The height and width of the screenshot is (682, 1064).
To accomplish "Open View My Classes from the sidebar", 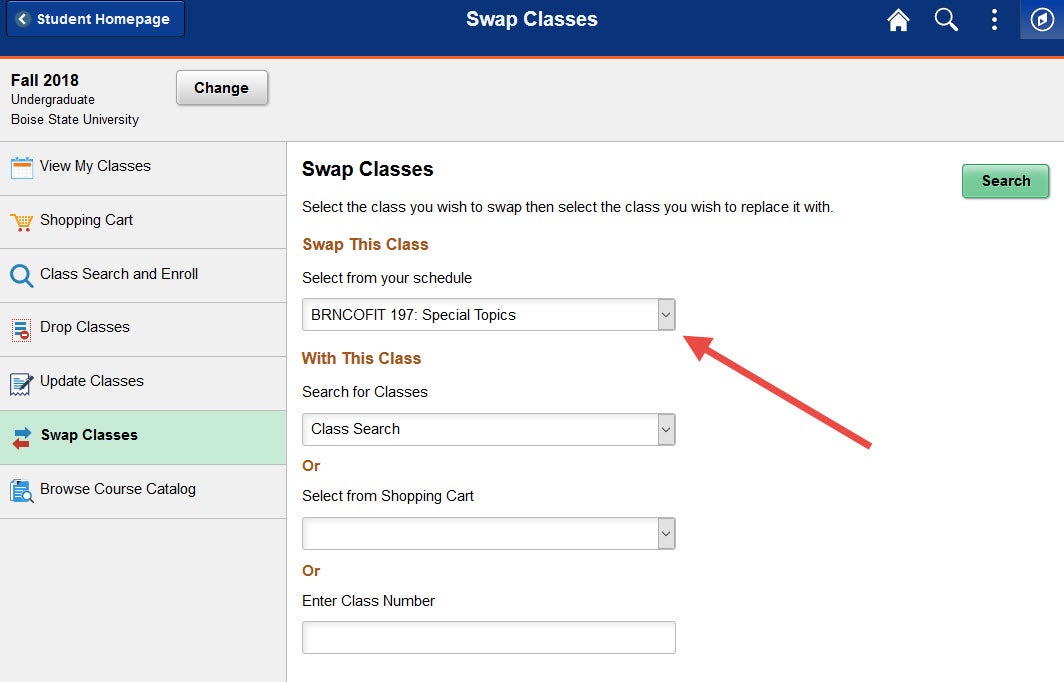I will (143, 168).
